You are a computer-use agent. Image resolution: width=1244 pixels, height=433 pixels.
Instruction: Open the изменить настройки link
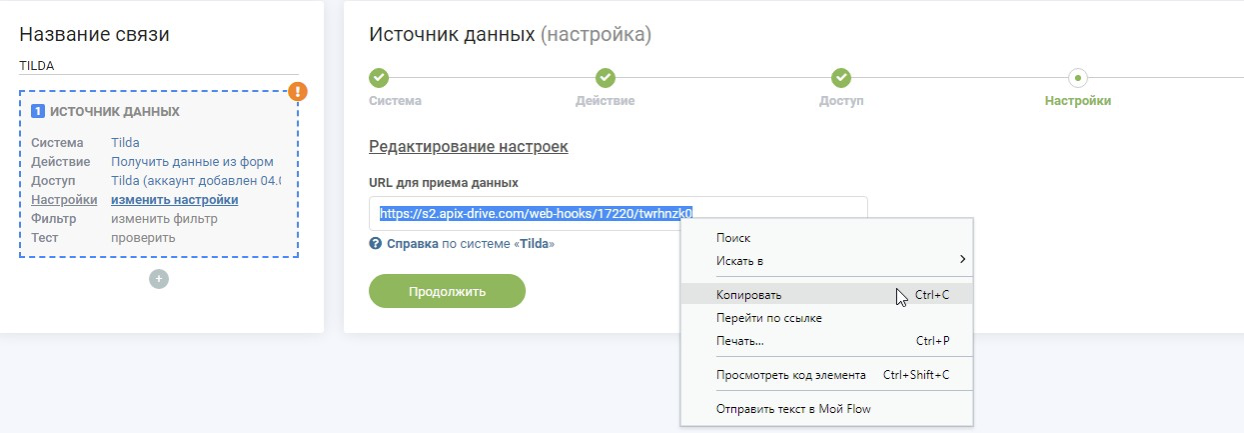click(174, 200)
